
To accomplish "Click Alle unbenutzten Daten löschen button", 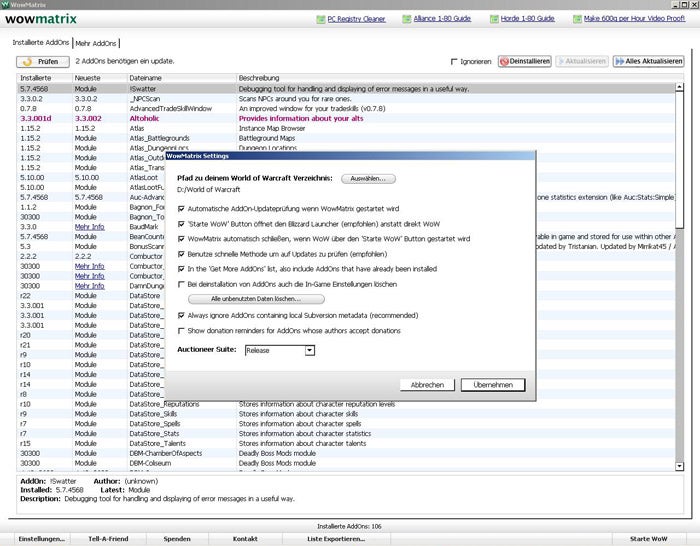I will [256, 299].
